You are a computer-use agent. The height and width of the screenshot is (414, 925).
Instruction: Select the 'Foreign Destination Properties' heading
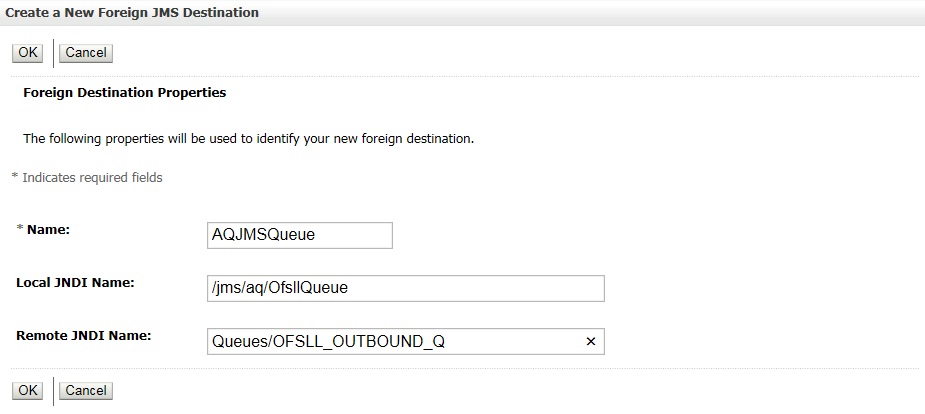(124, 93)
